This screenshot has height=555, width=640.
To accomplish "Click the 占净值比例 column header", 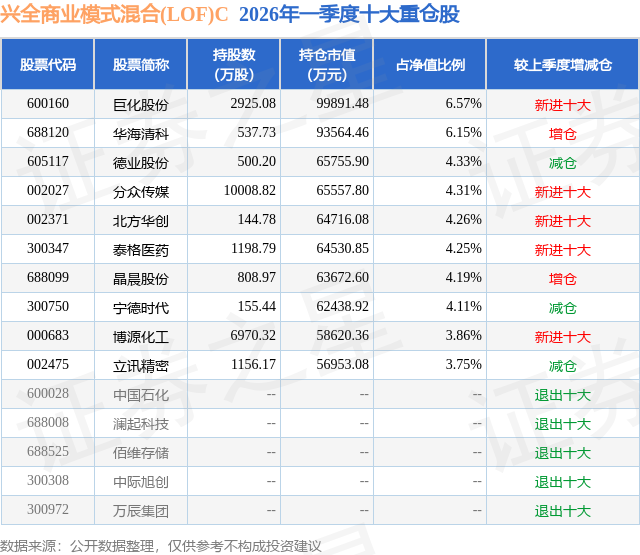I will coord(430,64).
